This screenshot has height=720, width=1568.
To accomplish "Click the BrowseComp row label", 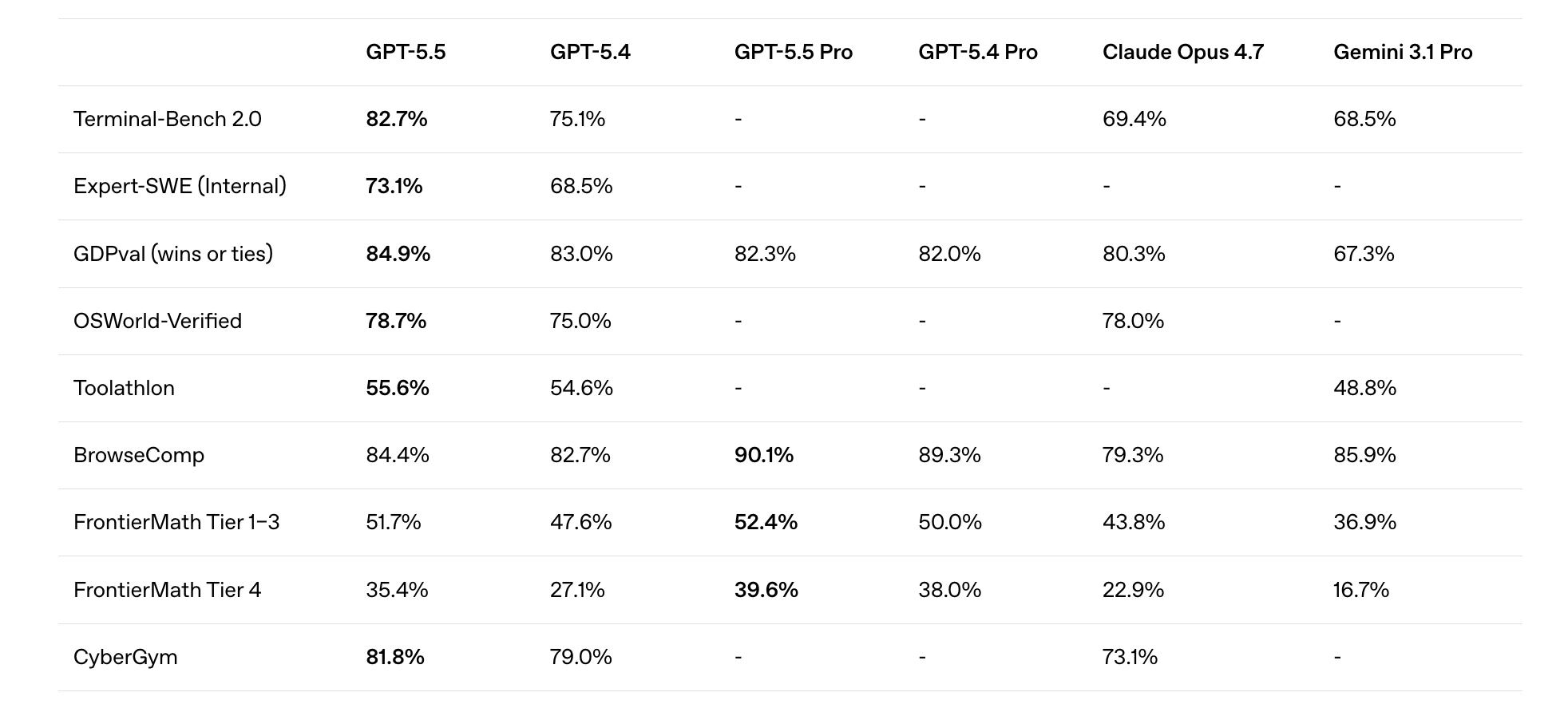I will pos(139,455).
